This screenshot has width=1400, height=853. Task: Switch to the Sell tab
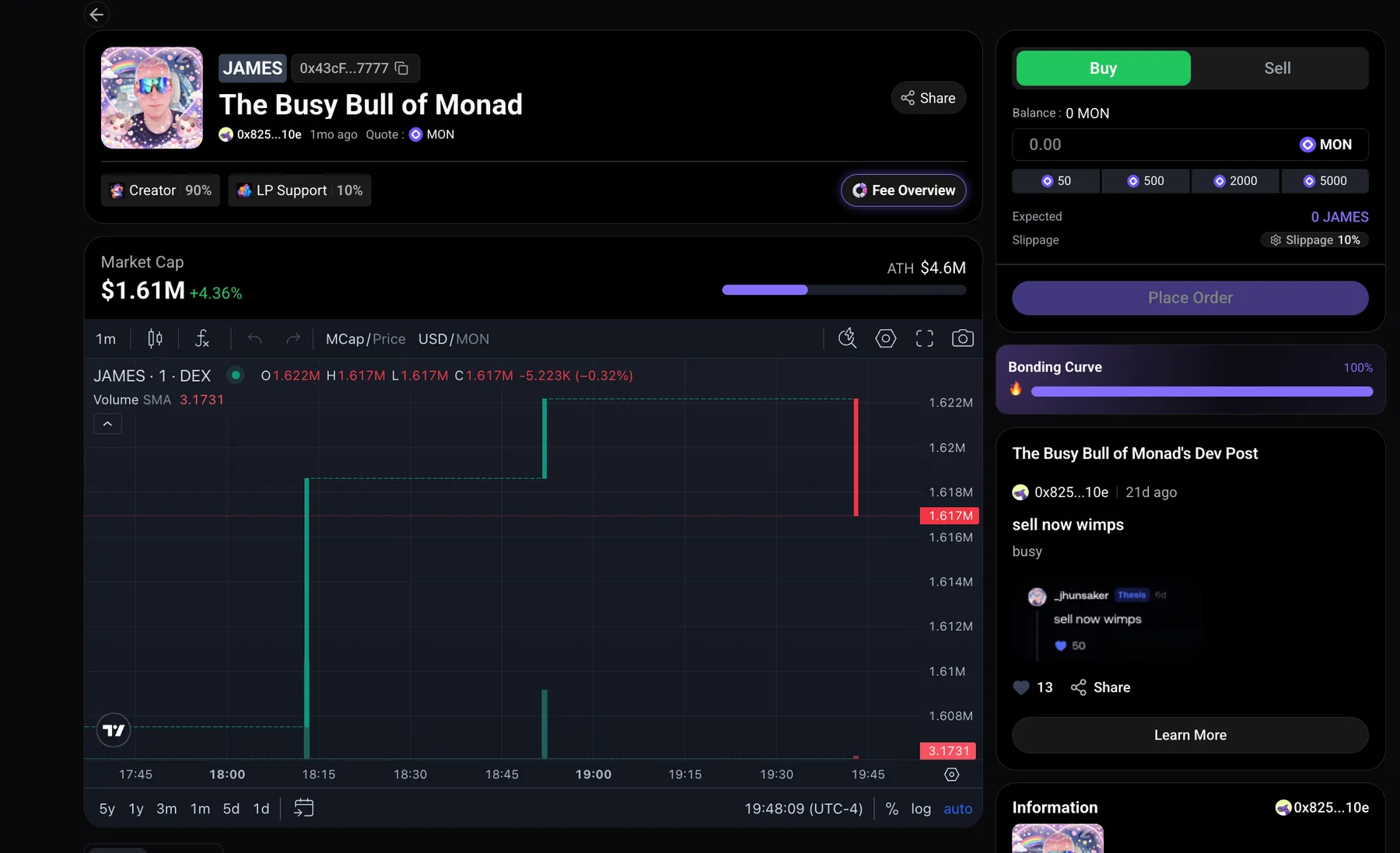1277,68
